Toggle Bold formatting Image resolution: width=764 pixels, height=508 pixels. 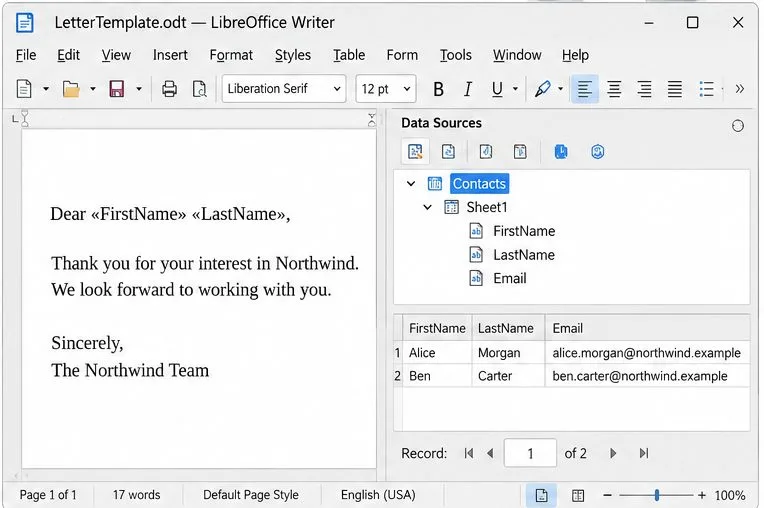438,89
